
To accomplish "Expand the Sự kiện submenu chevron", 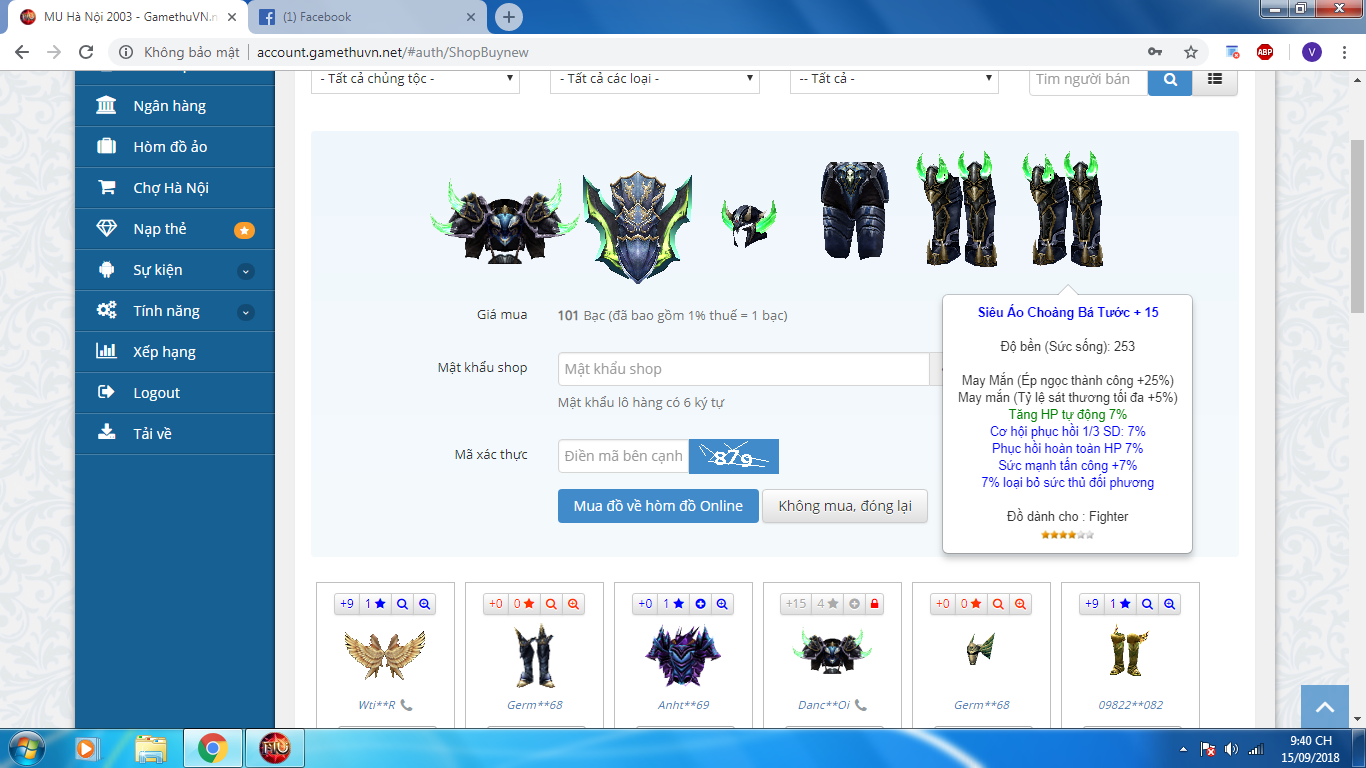I will [246, 271].
